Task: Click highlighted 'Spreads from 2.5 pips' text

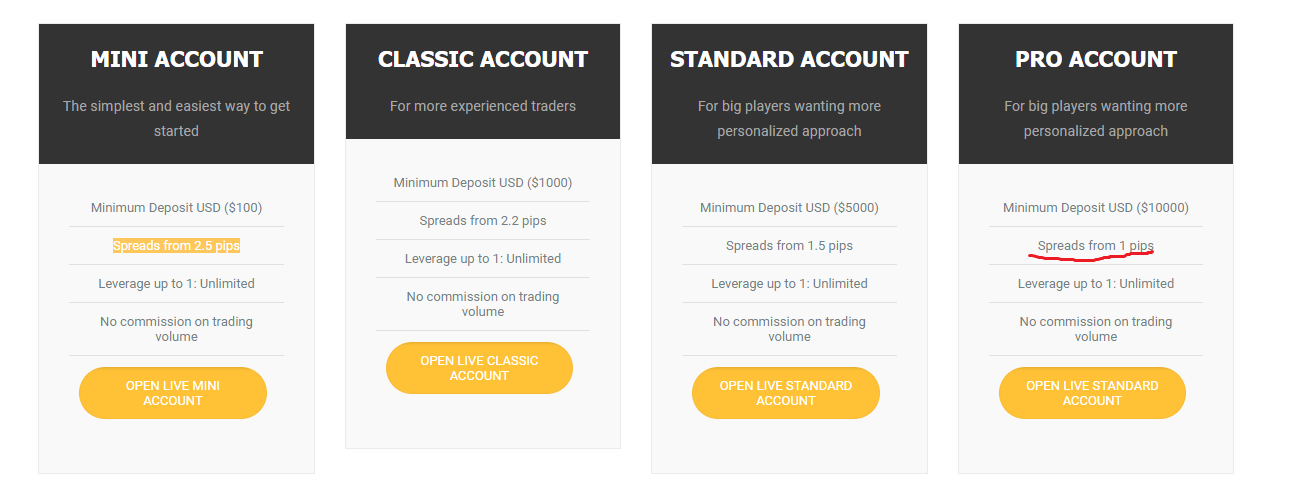Action: (176, 246)
